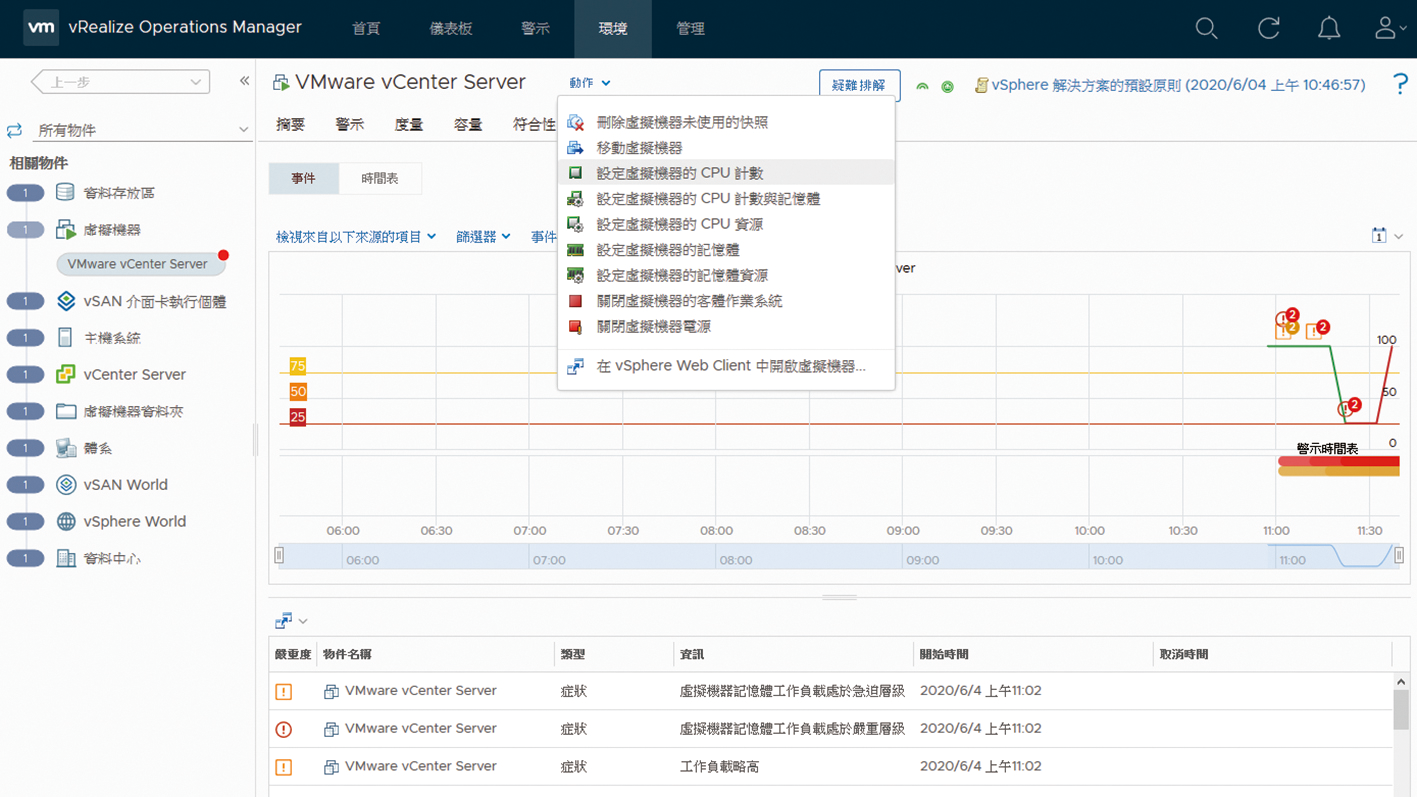Click the 資料中心 datacenter icon
This screenshot has width=1417, height=797.
[66, 558]
